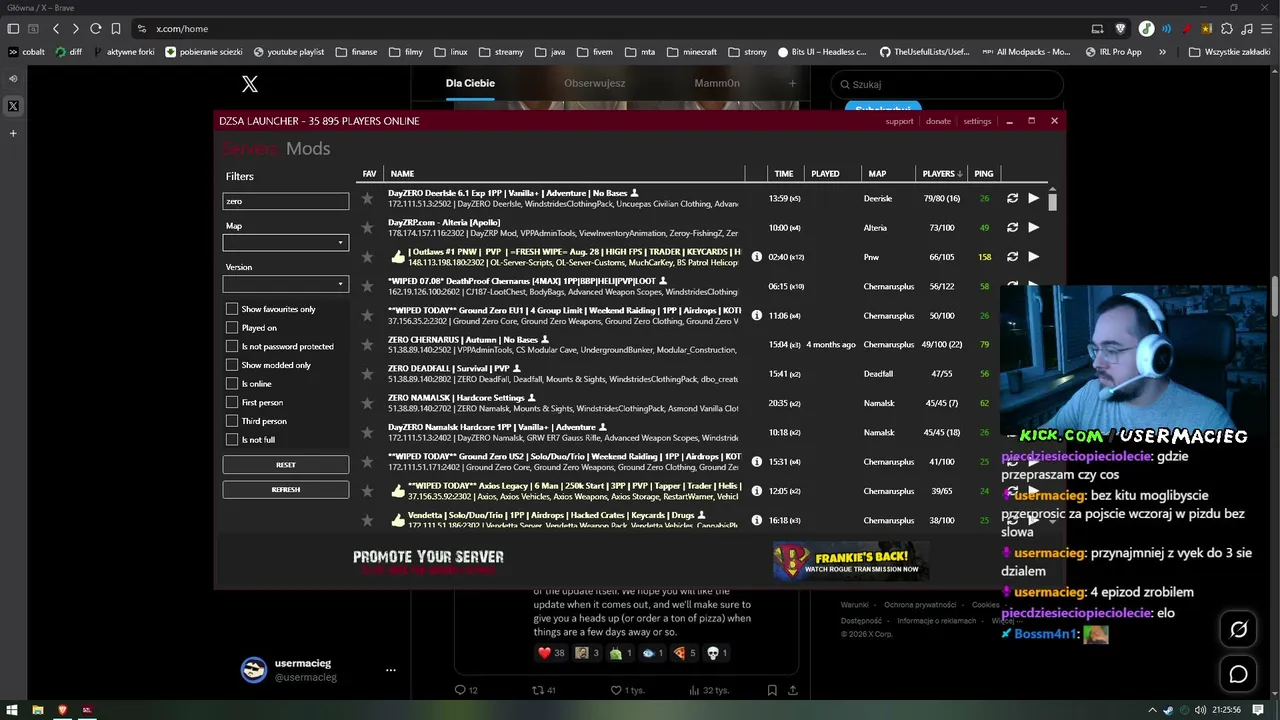Open the minecraft bookmarks folder
The image size is (1280, 720).
tap(691, 52)
